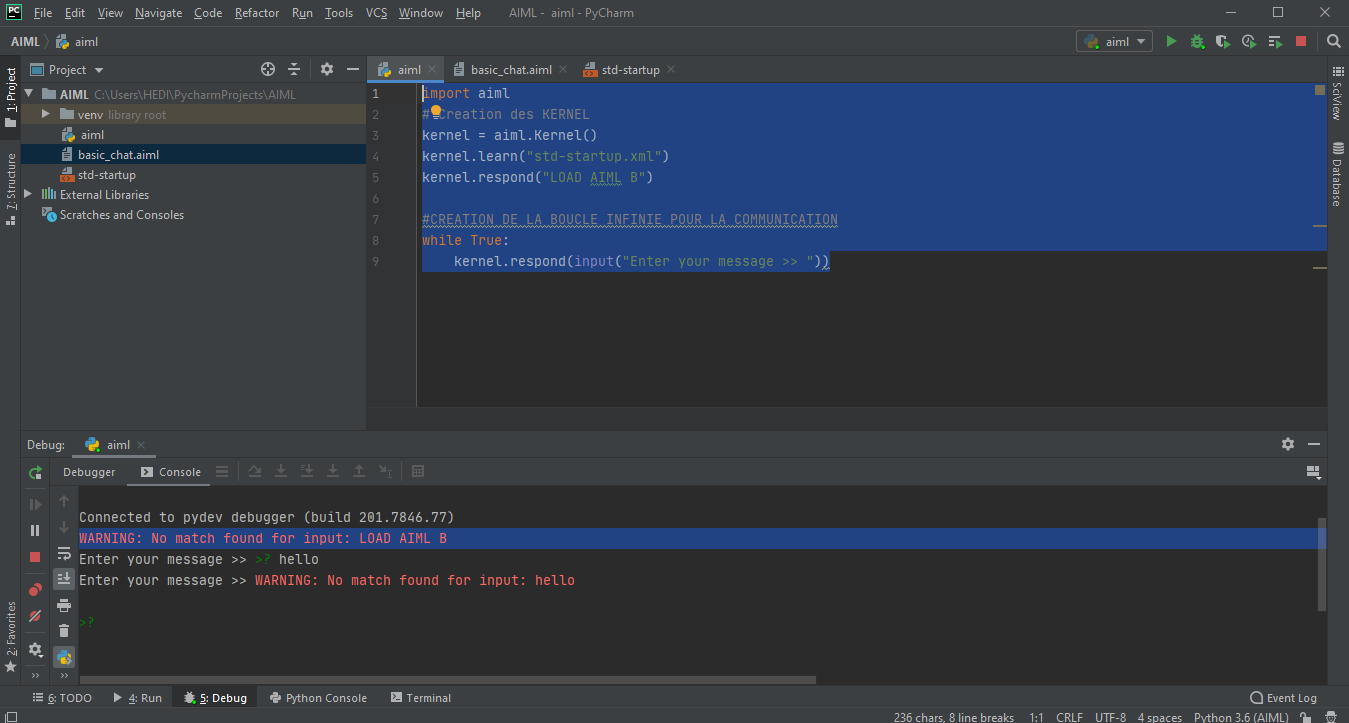Image resolution: width=1349 pixels, height=723 pixels.
Task: Open the Navigate menu
Action: pyautogui.click(x=158, y=13)
